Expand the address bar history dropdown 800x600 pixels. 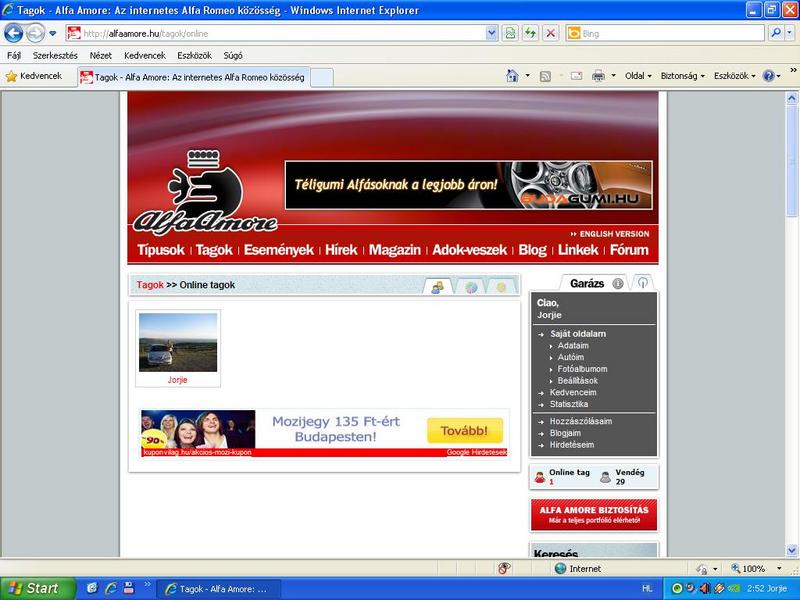click(491, 34)
